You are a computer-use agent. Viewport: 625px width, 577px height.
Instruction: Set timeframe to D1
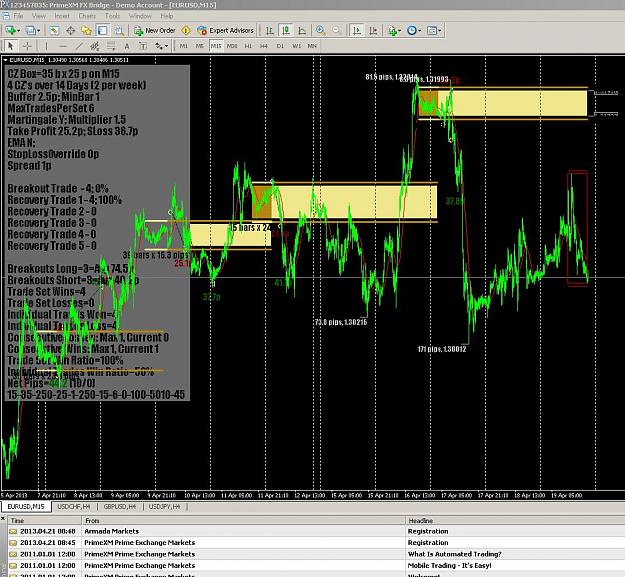click(x=280, y=46)
